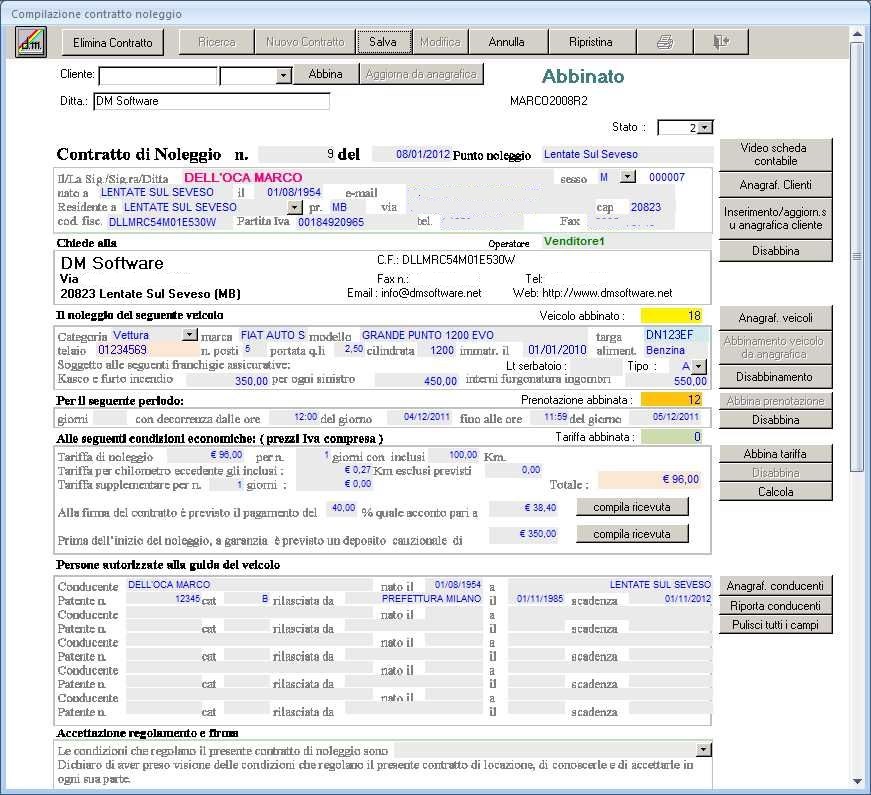871x795 pixels.
Task: Click scadenza date 01/11/2012
Action: pyautogui.click(x=670, y=599)
